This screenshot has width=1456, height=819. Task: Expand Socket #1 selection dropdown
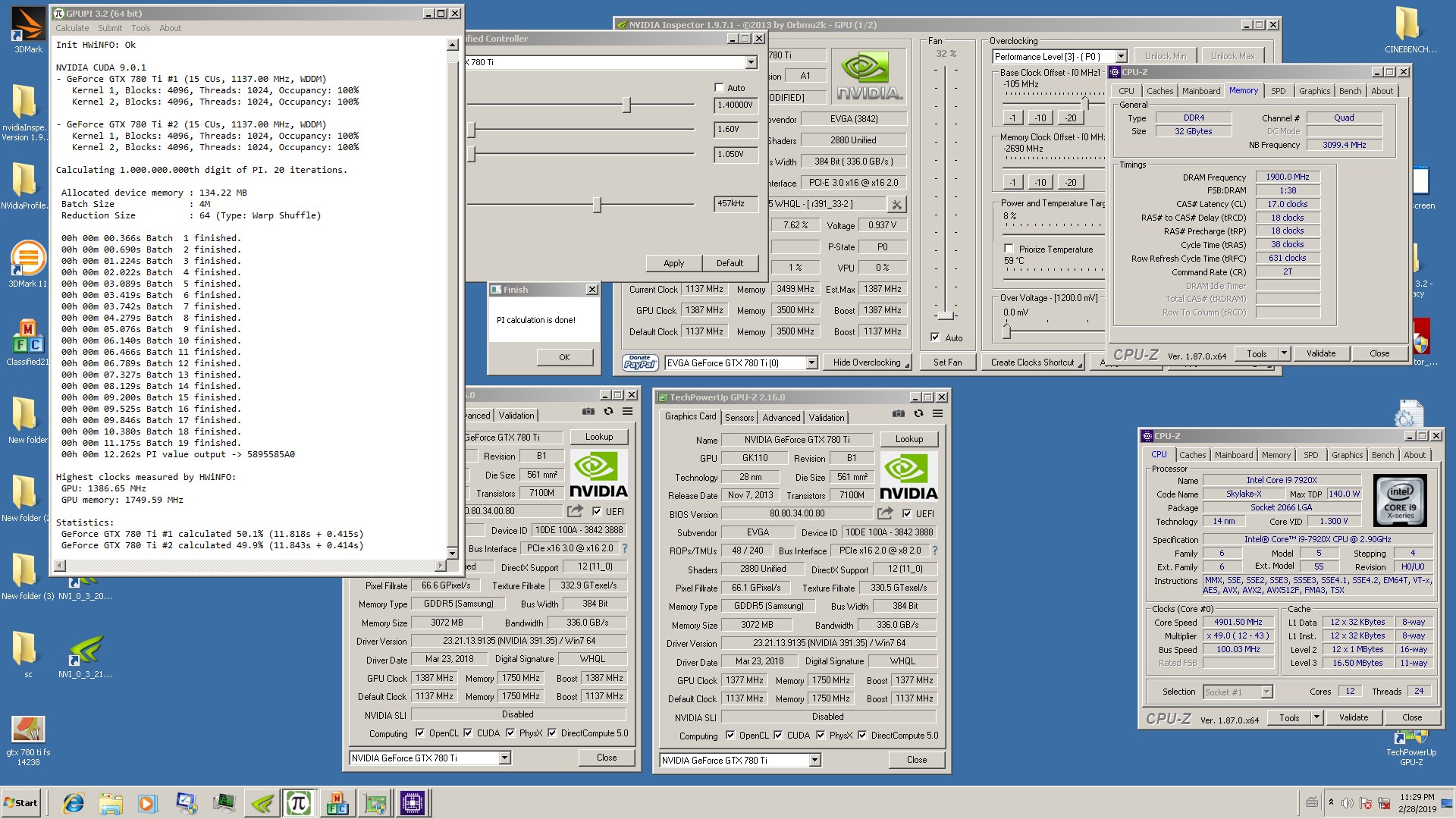[1266, 692]
